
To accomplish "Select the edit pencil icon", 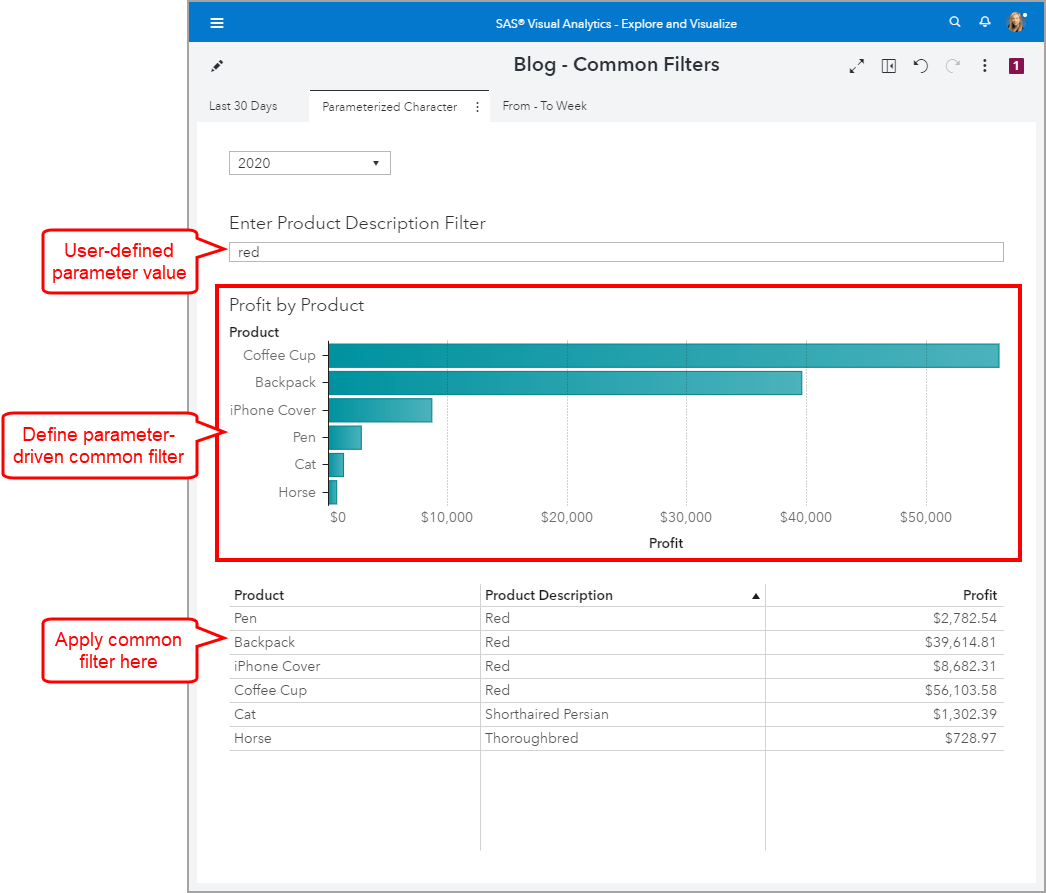I will [x=216, y=64].
